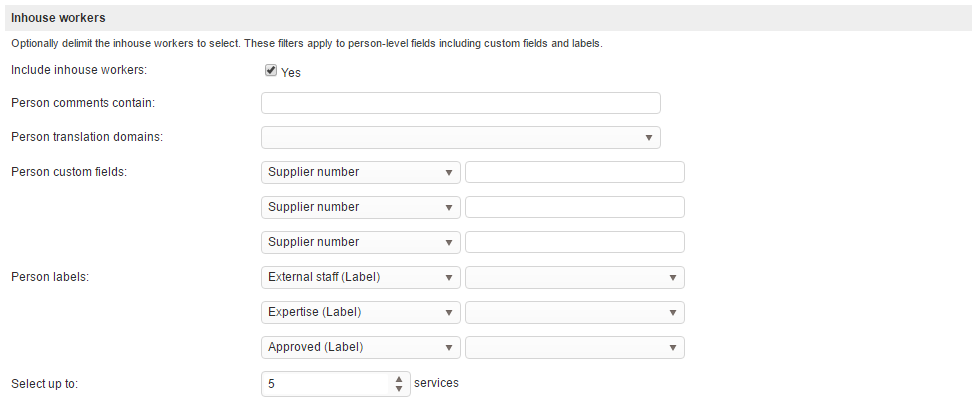Click the first custom field value input
The width and height of the screenshot is (977, 405).
[574, 172]
